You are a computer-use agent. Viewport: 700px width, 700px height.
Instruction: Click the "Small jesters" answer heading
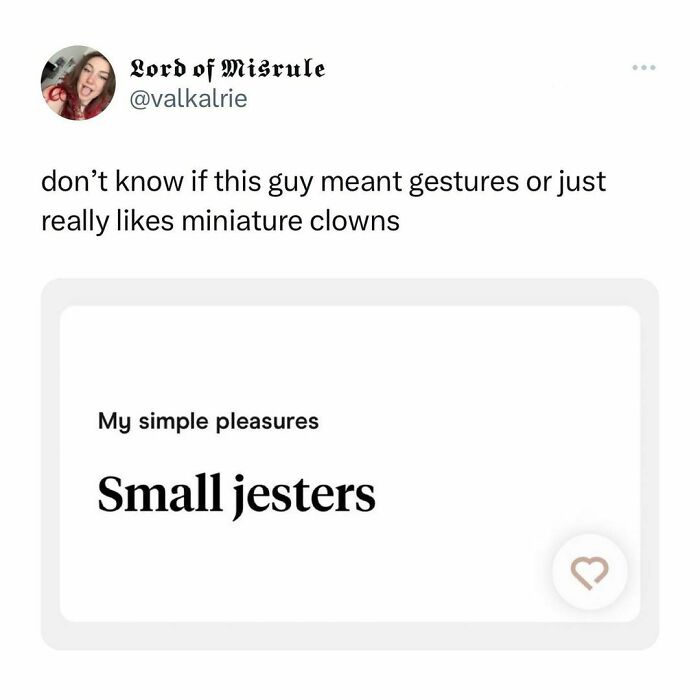coord(236,495)
